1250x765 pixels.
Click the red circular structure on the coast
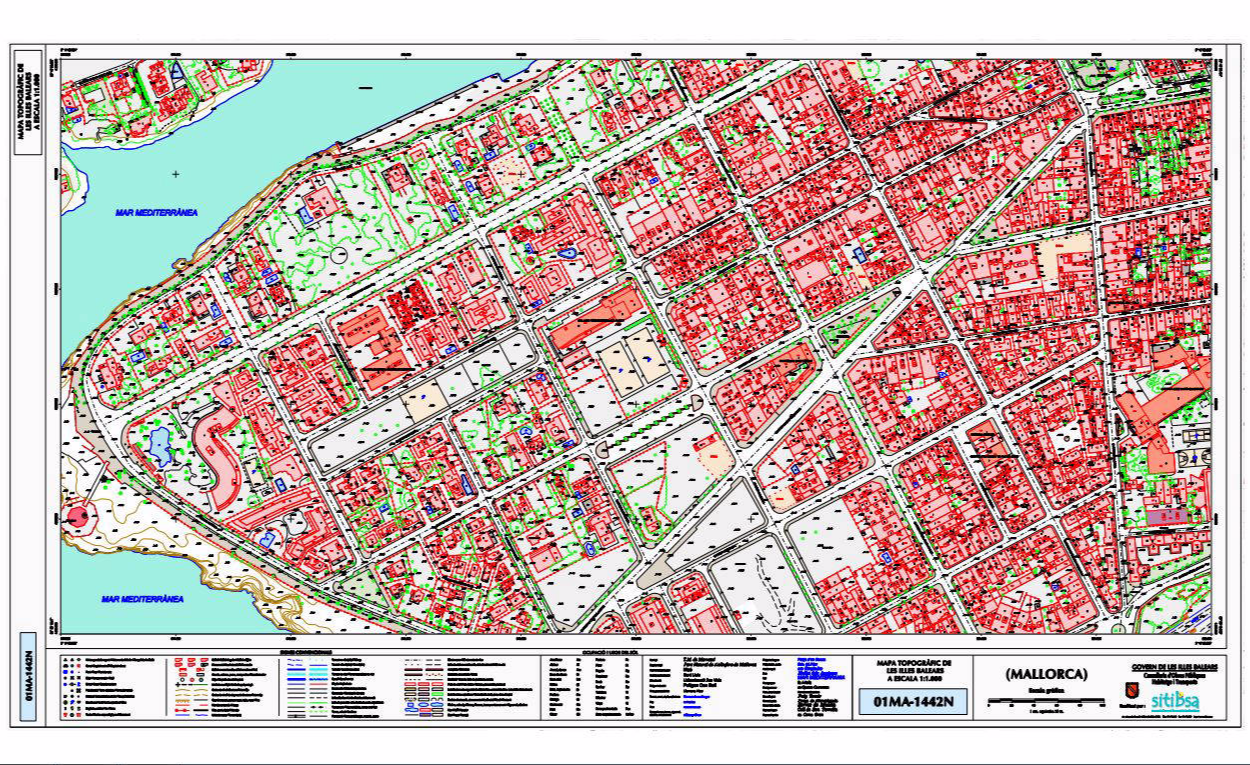pos(77,517)
